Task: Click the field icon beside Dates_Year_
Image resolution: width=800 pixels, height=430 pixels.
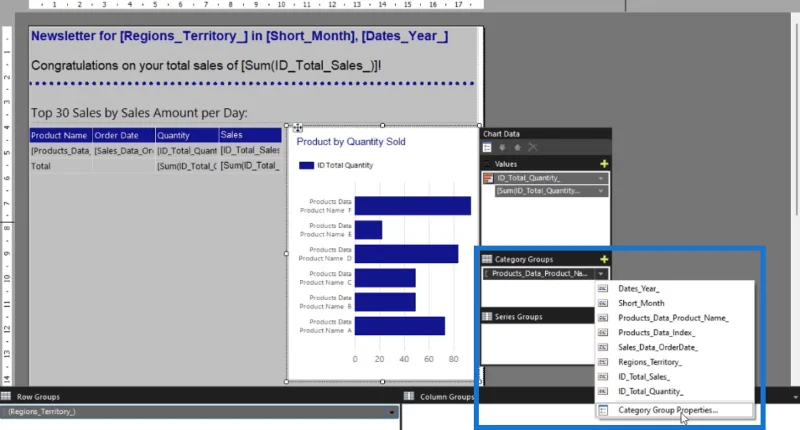Action: 603,288
